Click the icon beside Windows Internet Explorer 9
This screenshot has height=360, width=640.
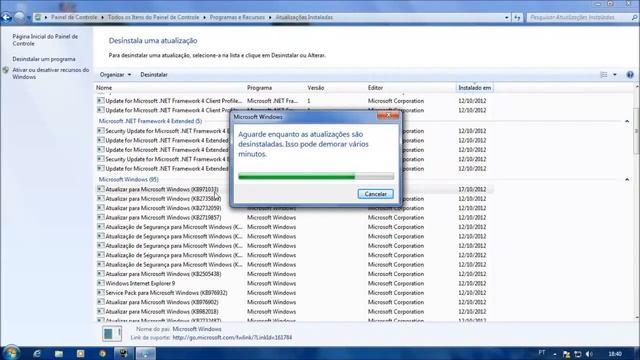[x=100, y=283]
